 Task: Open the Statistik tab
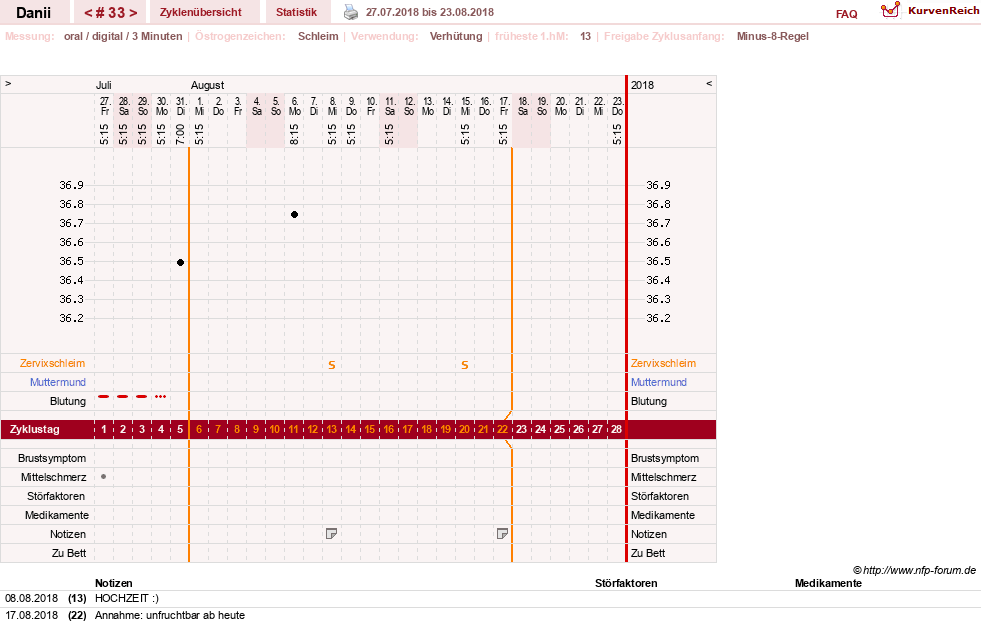[x=297, y=12]
